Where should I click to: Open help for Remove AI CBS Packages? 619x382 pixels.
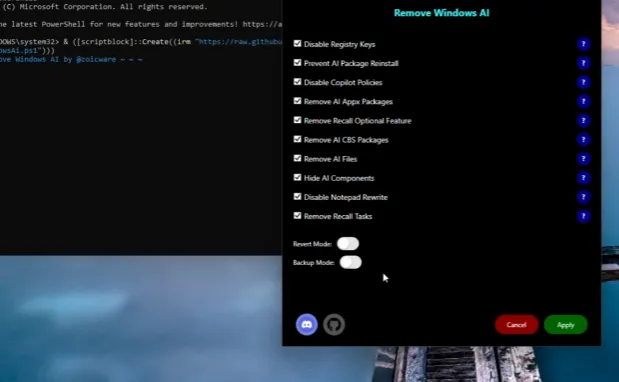583,139
